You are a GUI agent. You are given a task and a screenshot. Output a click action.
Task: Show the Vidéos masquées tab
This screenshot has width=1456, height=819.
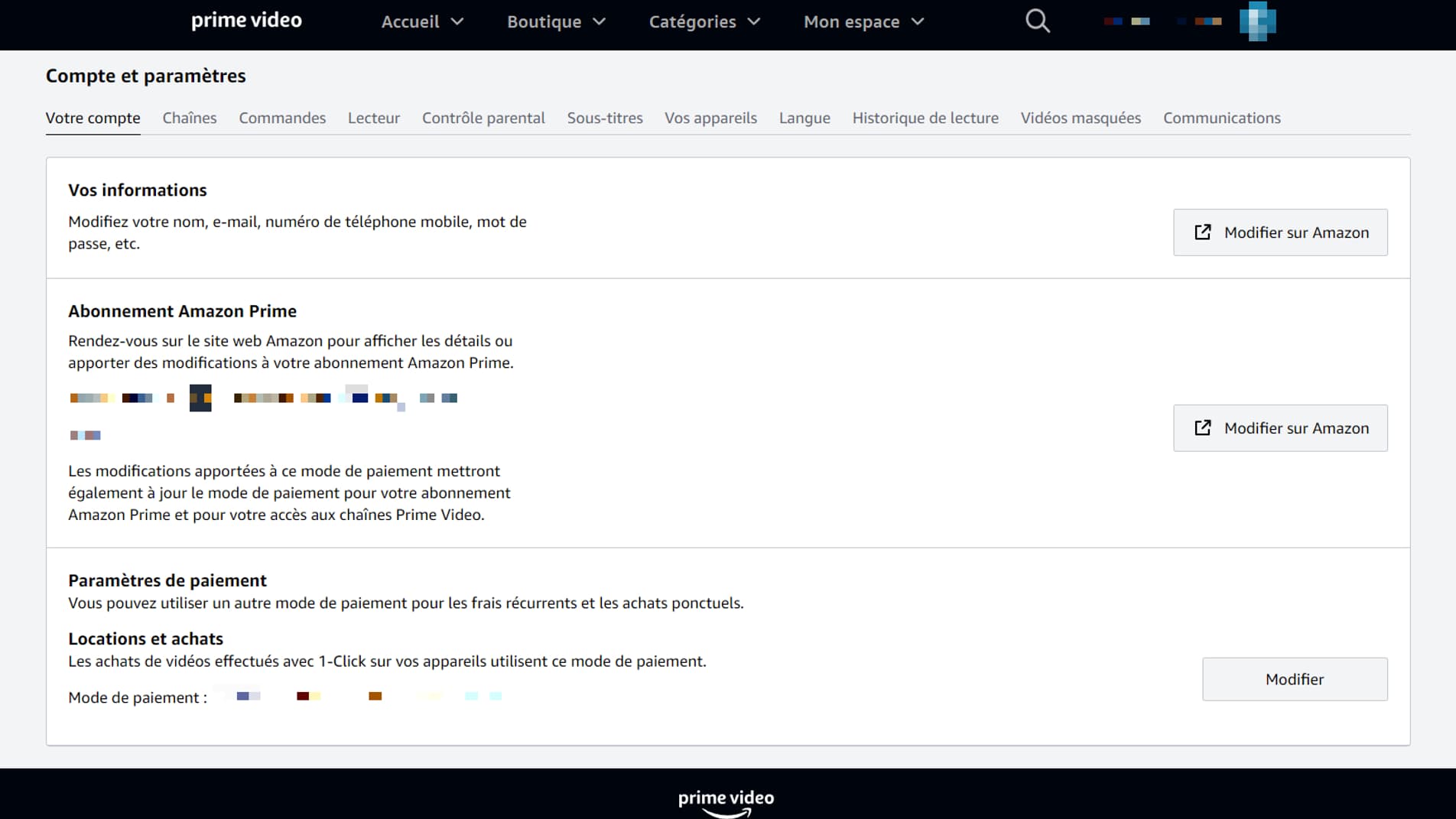[1081, 118]
